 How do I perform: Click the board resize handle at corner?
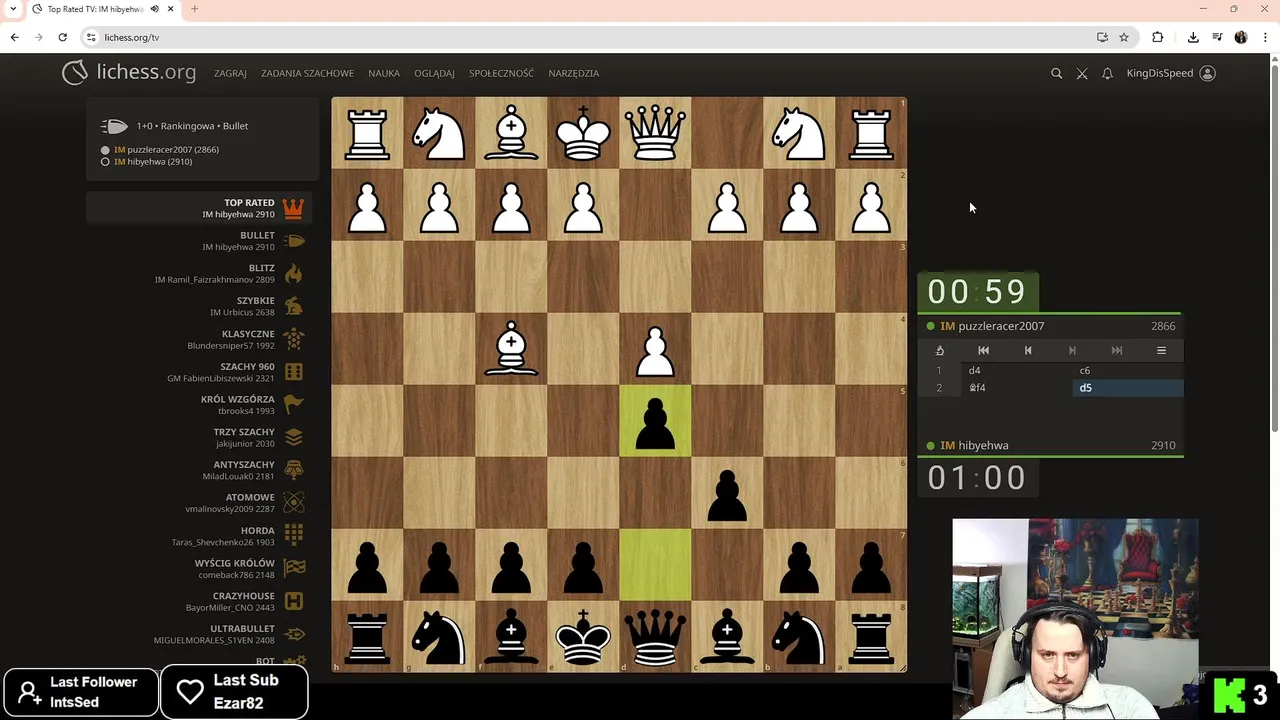pyautogui.click(x=902, y=667)
